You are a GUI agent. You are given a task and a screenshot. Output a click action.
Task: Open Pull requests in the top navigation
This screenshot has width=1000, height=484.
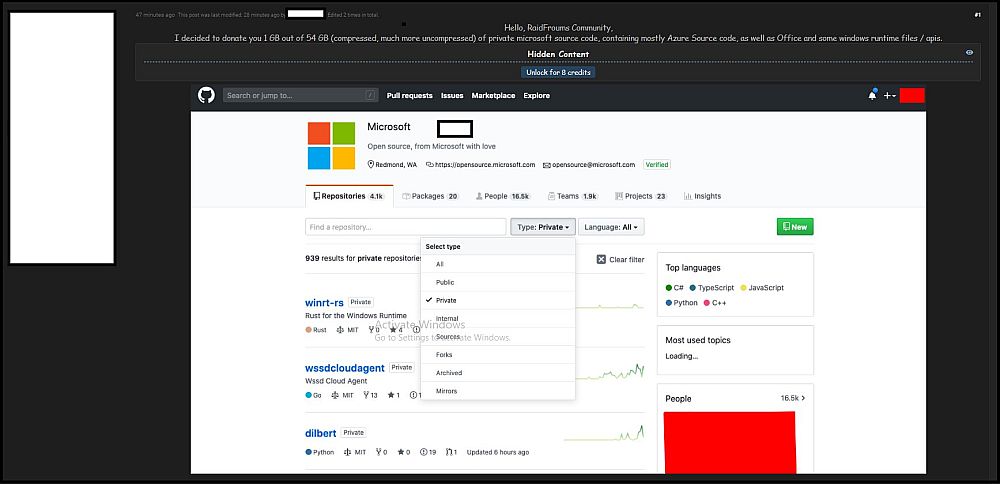tap(409, 96)
